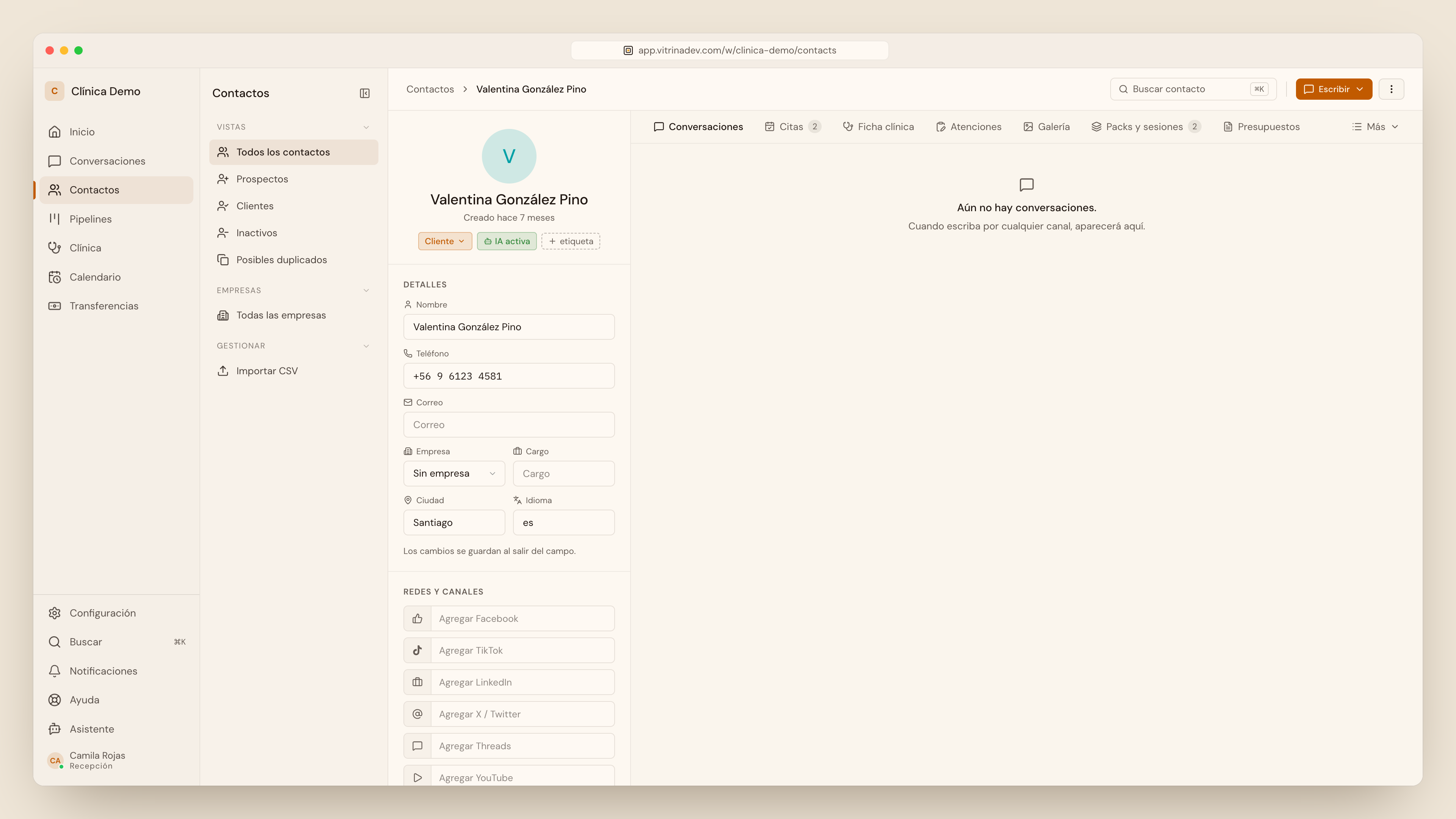Screen dimensions: 1456x819
Task: Open the Clínica stethoscope item
Action: point(116,248)
